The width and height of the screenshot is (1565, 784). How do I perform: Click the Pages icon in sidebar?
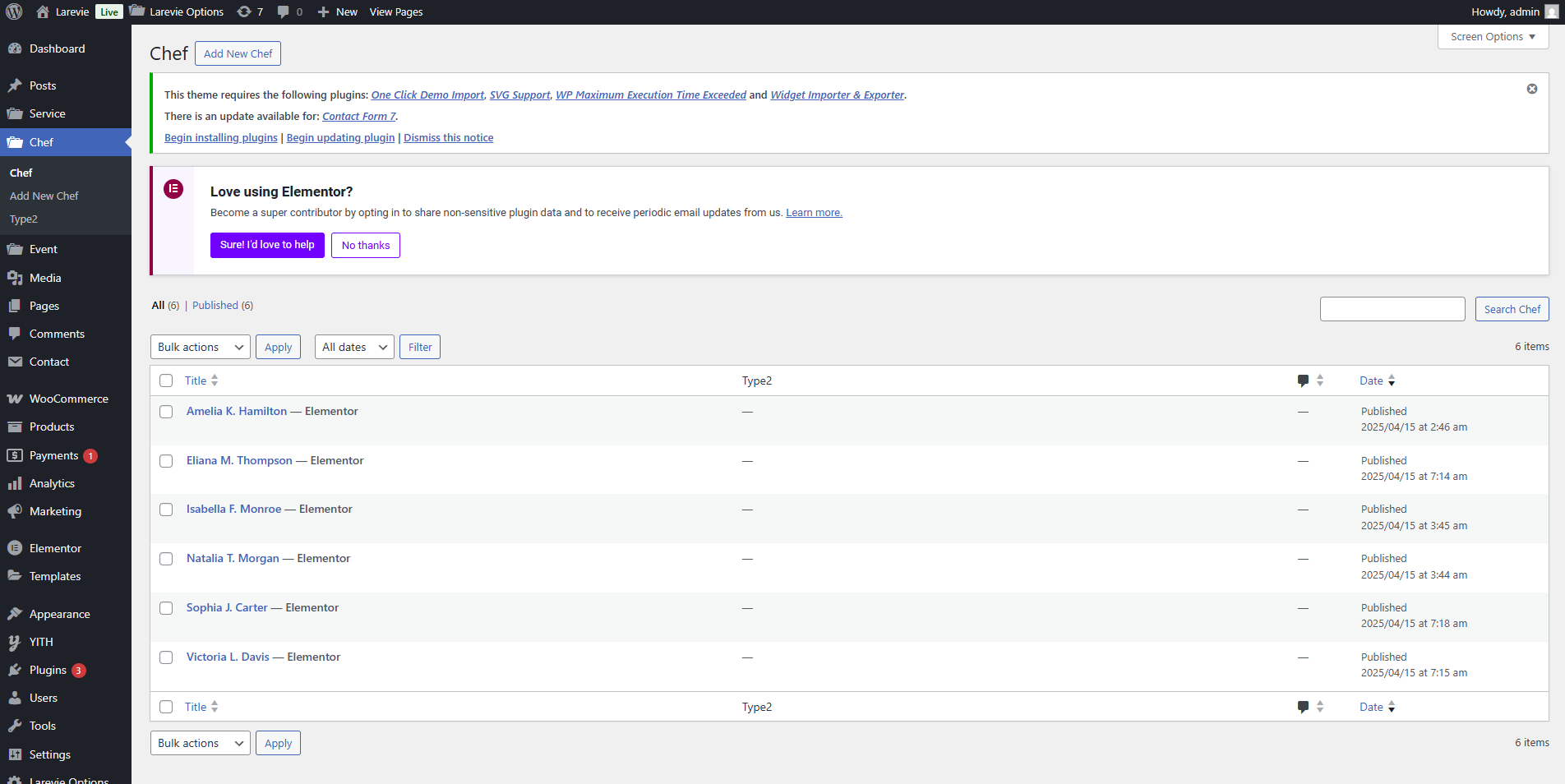tap(15, 306)
